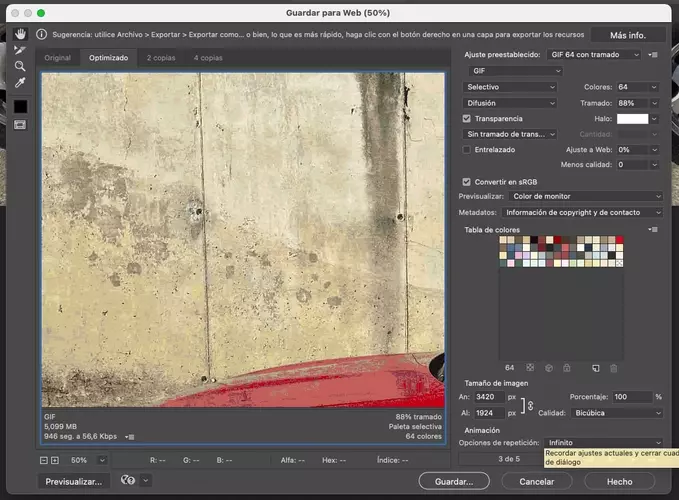Image resolution: width=679 pixels, height=500 pixels.
Task: Open the color table palette menu
Action: pyautogui.click(x=653, y=229)
